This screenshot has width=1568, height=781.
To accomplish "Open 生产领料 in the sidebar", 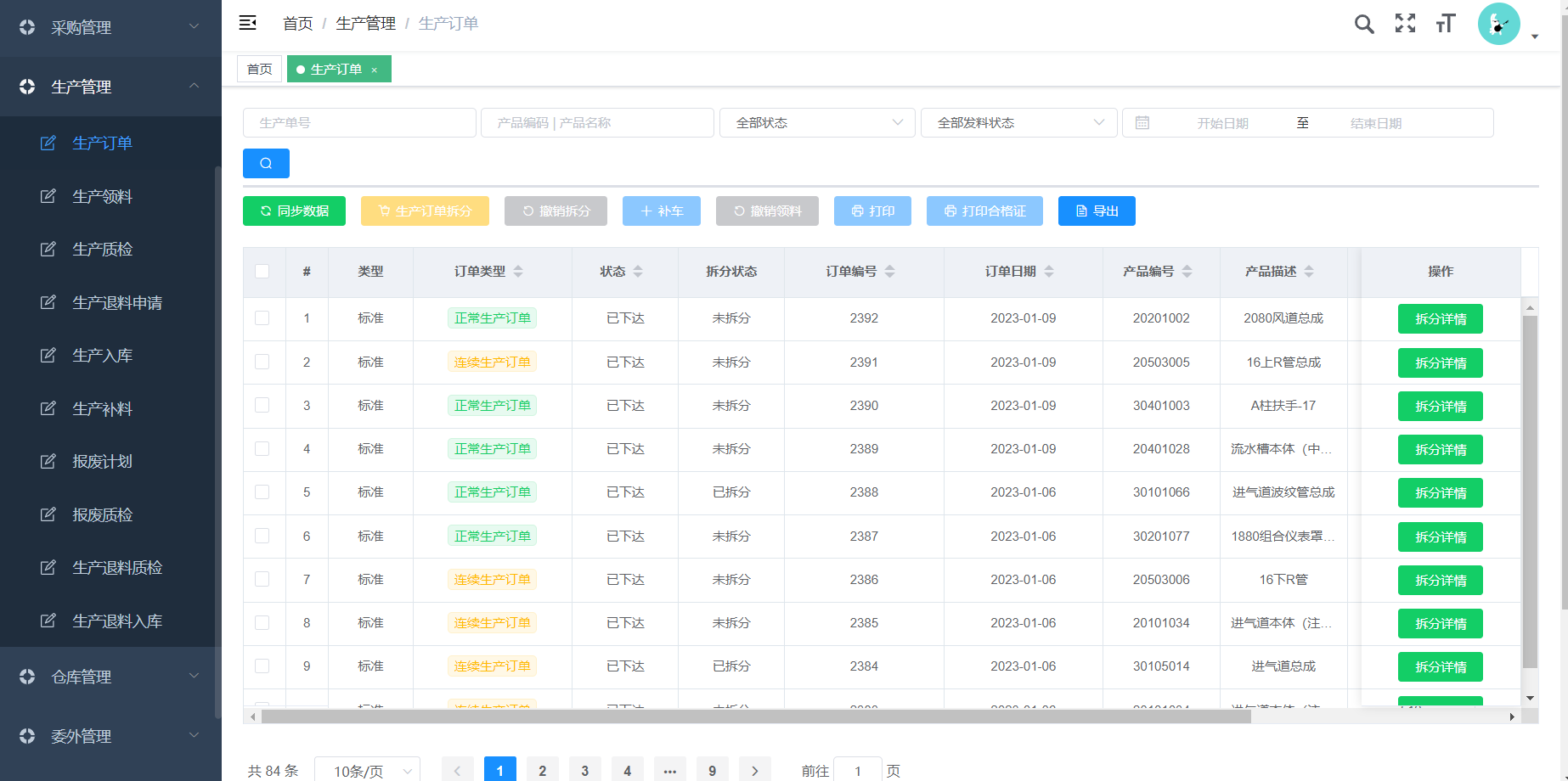I will (103, 196).
